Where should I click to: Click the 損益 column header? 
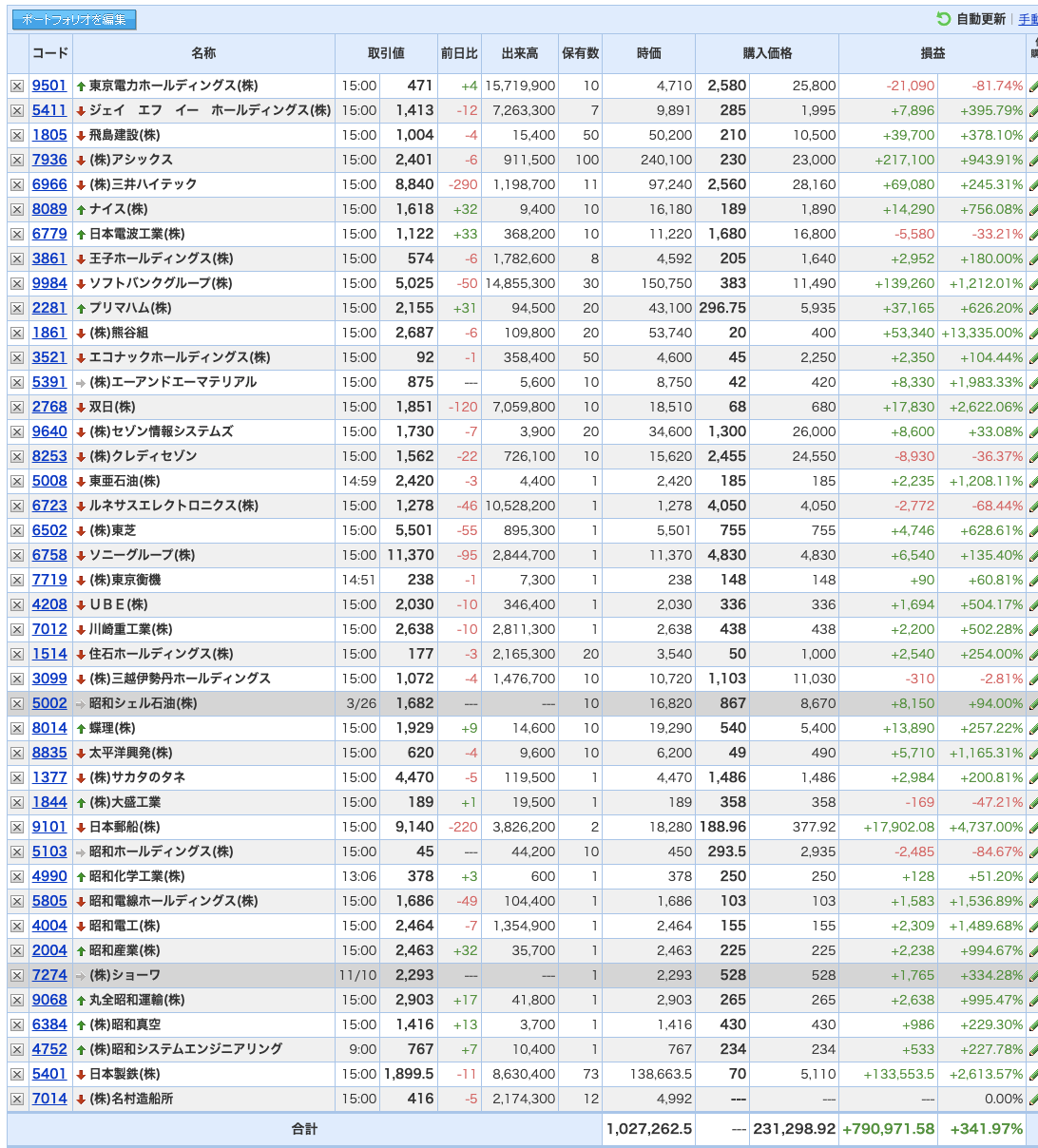pyautogui.click(x=932, y=53)
